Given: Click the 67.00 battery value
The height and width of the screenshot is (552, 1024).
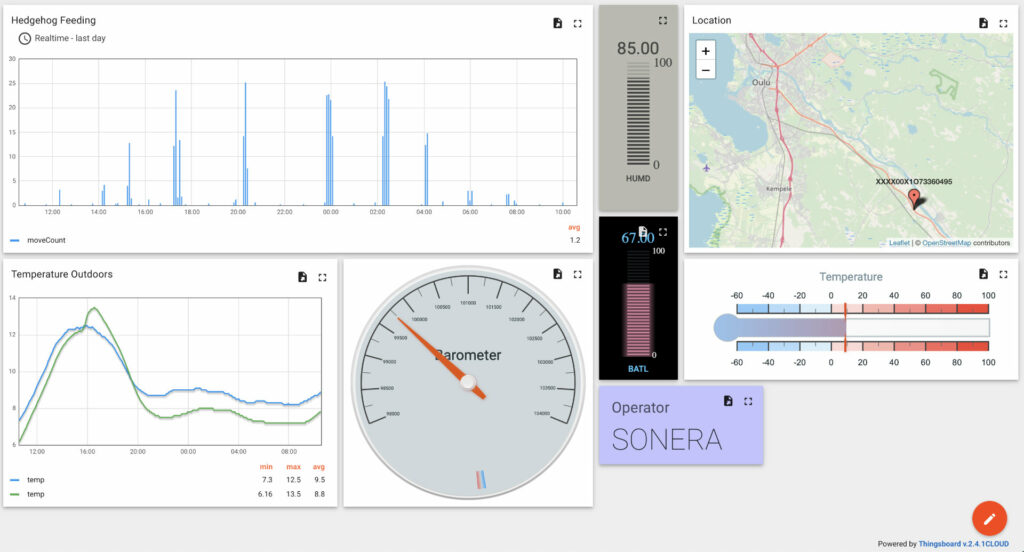Looking at the screenshot, I should [637, 238].
